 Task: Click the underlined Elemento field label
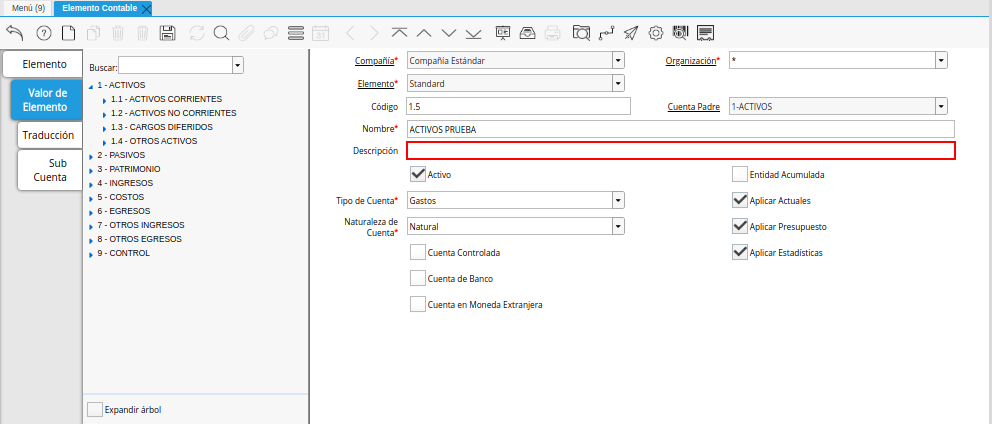(x=376, y=83)
